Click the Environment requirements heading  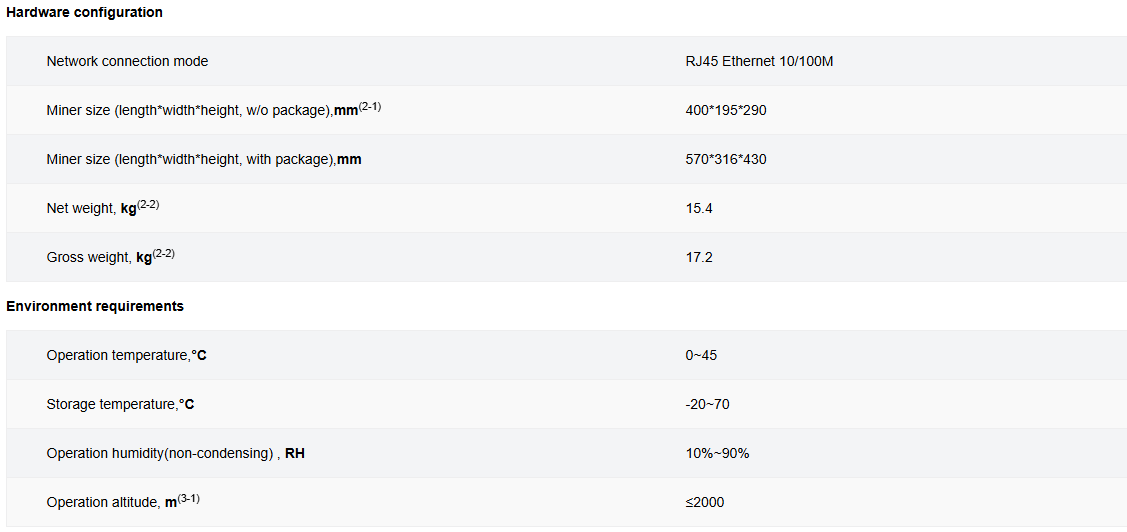point(95,306)
